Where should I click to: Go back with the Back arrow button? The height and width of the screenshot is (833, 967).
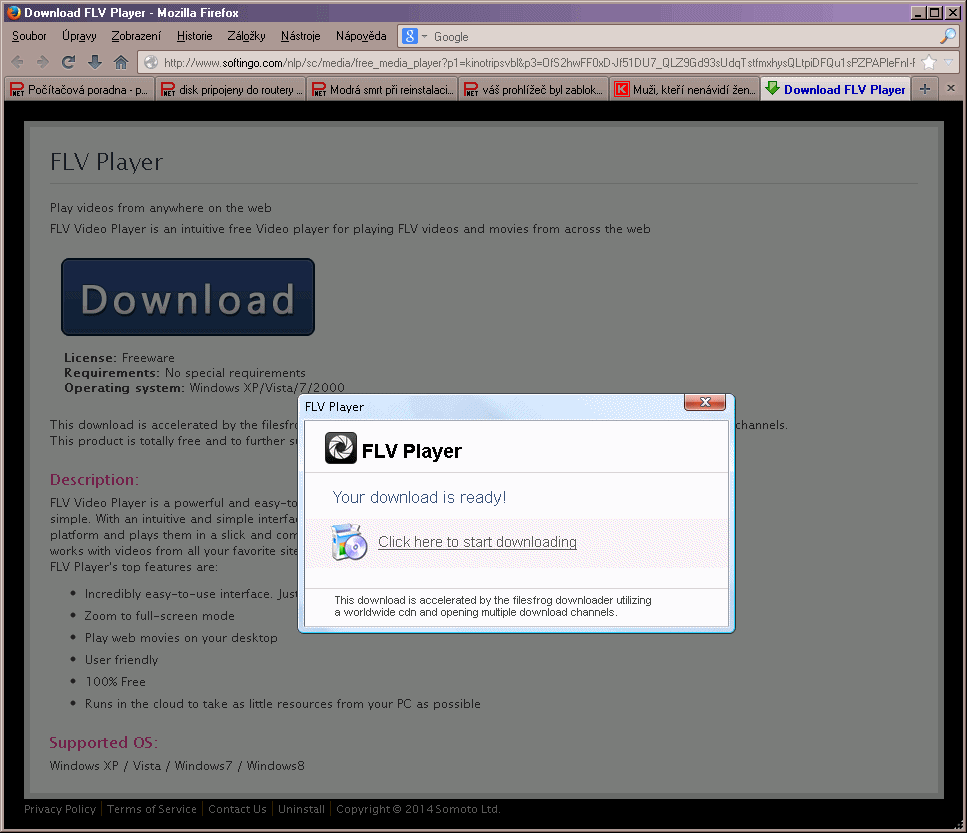point(17,62)
